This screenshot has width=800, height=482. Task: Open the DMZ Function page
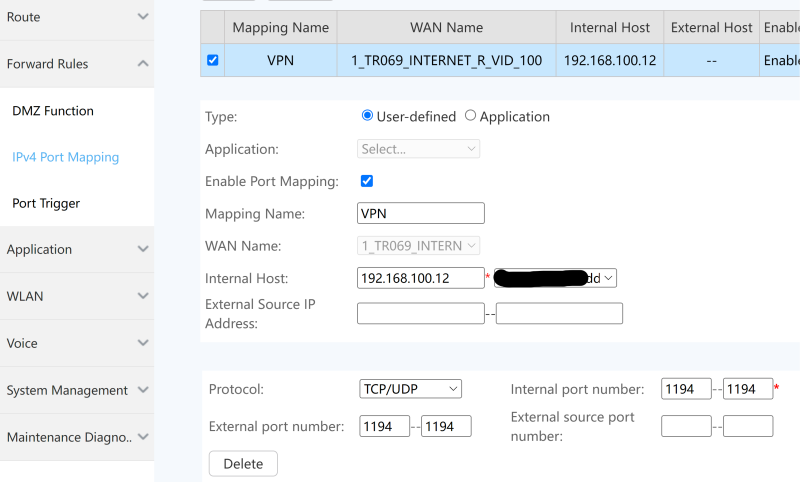[x=53, y=111]
